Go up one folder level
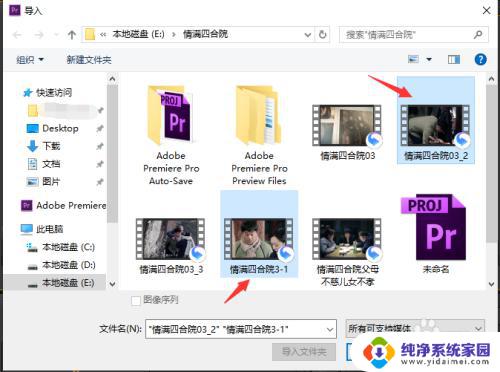Image resolution: width=500 pixels, height=372 pixels. [x=72, y=35]
